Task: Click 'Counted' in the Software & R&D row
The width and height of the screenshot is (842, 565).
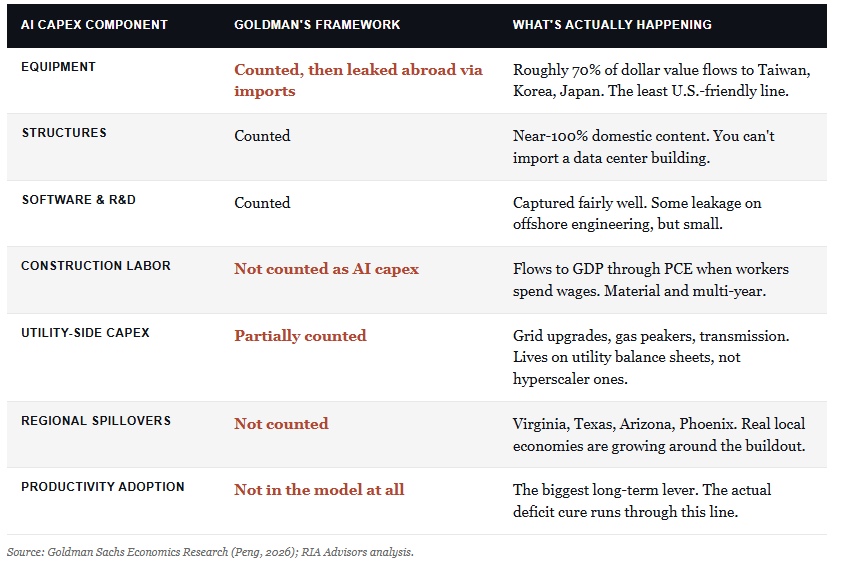Action: click(x=262, y=203)
